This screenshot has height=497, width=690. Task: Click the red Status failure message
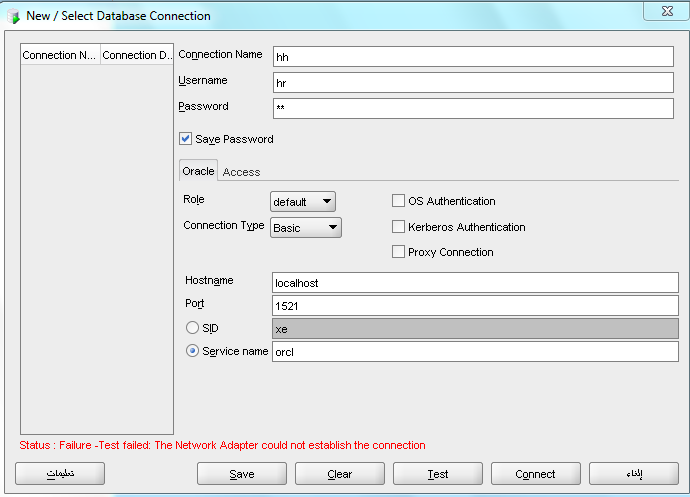pyautogui.click(x=222, y=445)
